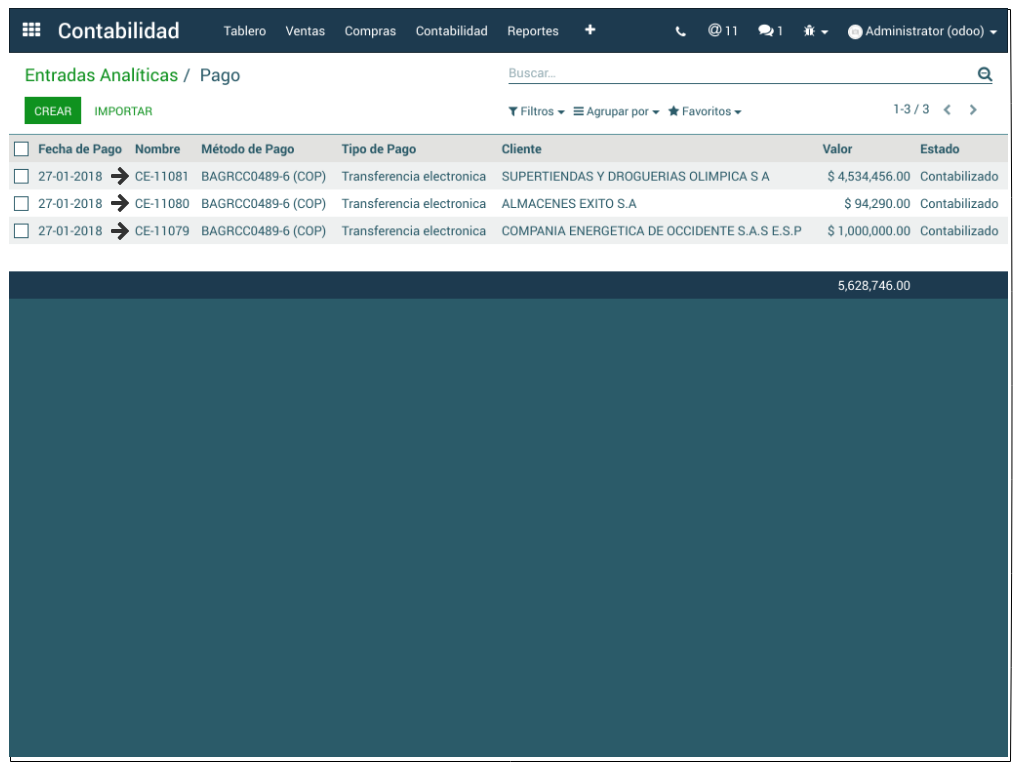Toggle the select-all header checkbox
This screenshot has height=767, width=1023.
[22, 149]
